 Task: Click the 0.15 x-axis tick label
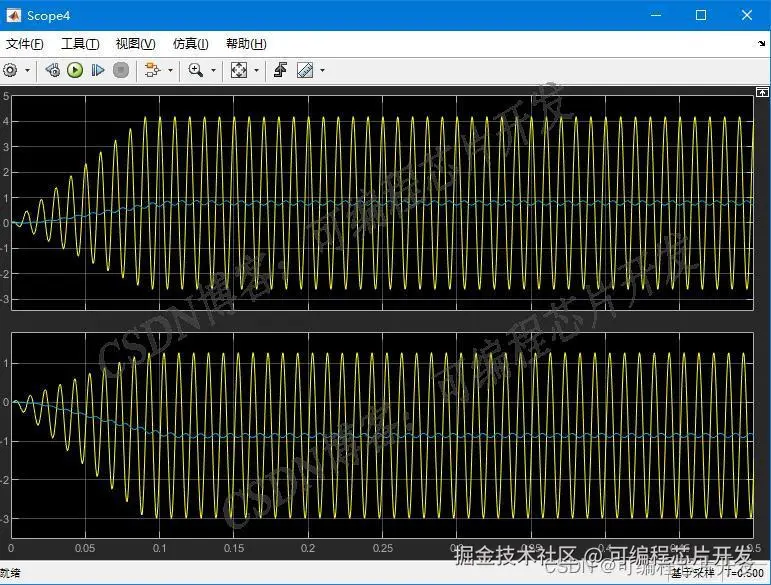(x=234, y=548)
